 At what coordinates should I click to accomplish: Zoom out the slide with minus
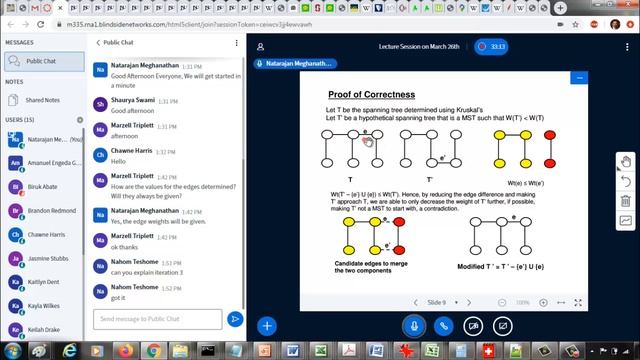tap(502, 302)
